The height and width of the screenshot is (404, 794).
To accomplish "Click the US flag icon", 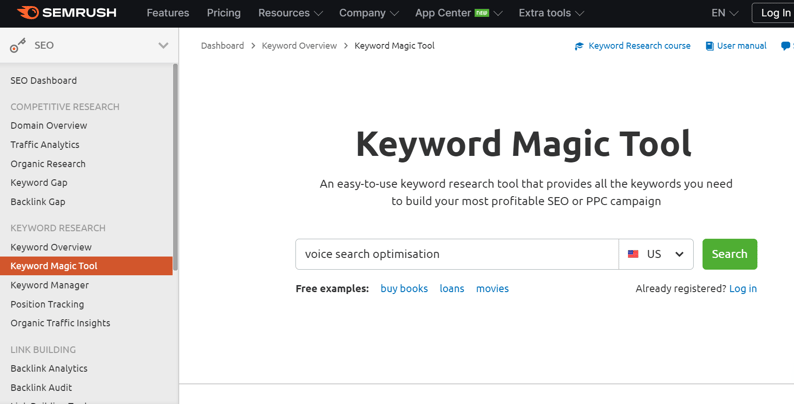I will pyautogui.click(x=633, y=254).
